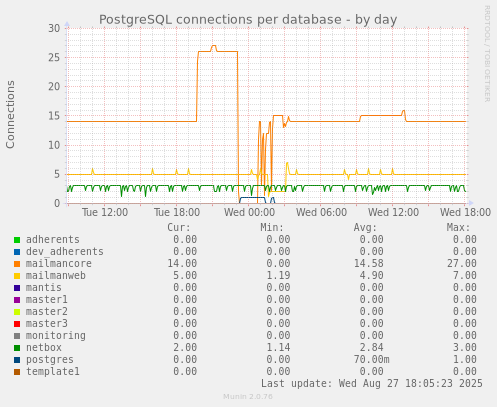Click the 'Wed 06:00' x-axis label
Image resolution: width=497 pixels, height=407 pixels.
[321, 212]
